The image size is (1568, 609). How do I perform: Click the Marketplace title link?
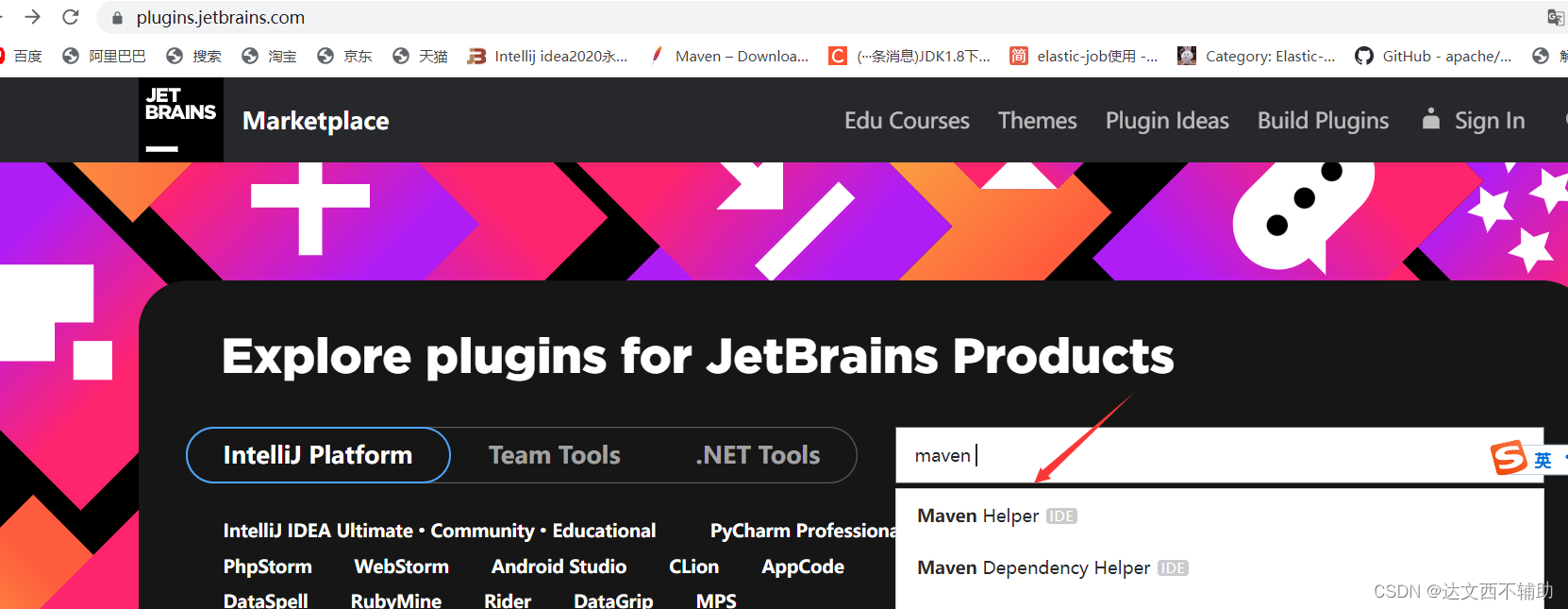coord(316,121)
